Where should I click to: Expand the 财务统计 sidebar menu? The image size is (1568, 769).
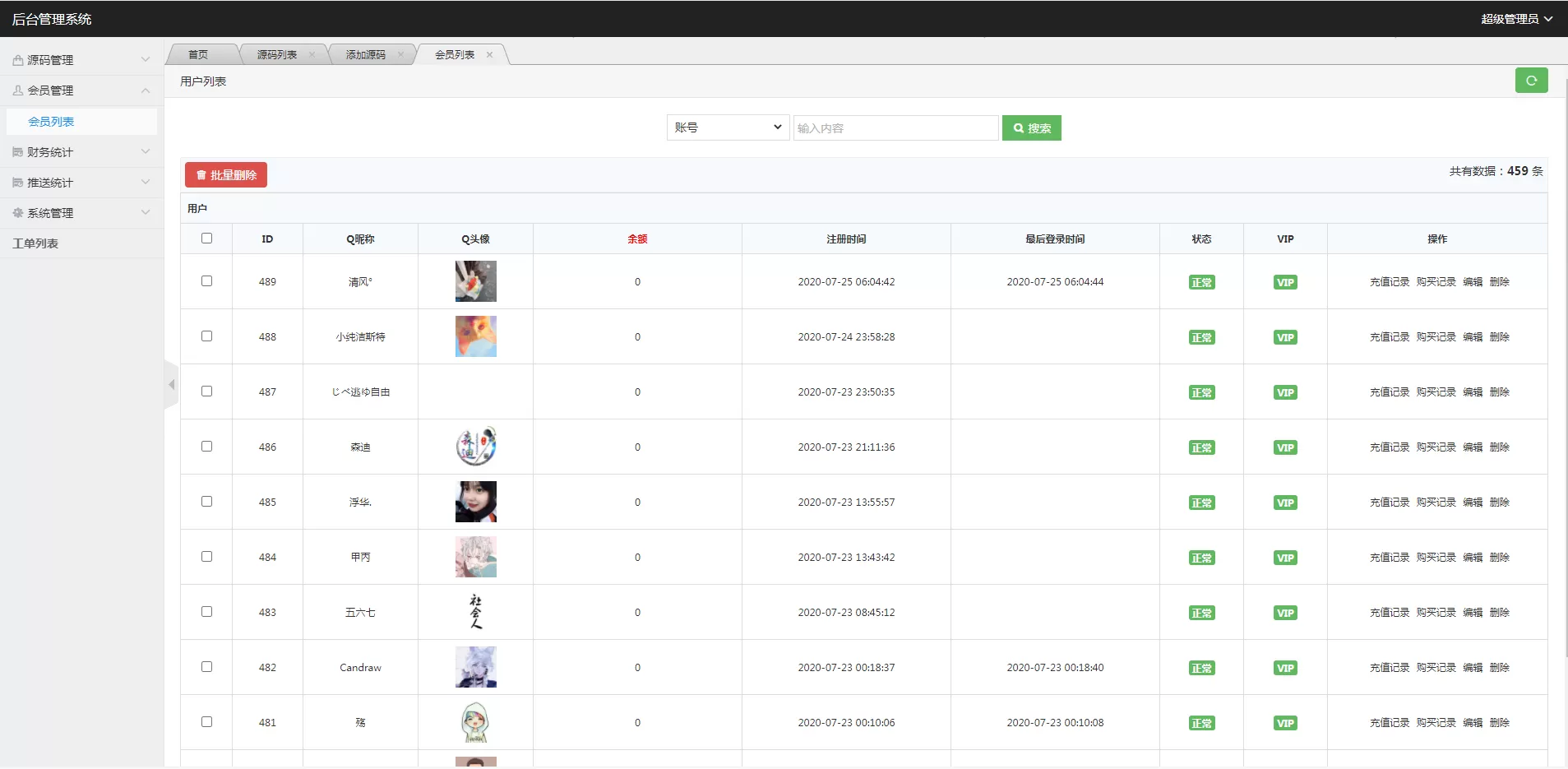(x=81, y=152)
